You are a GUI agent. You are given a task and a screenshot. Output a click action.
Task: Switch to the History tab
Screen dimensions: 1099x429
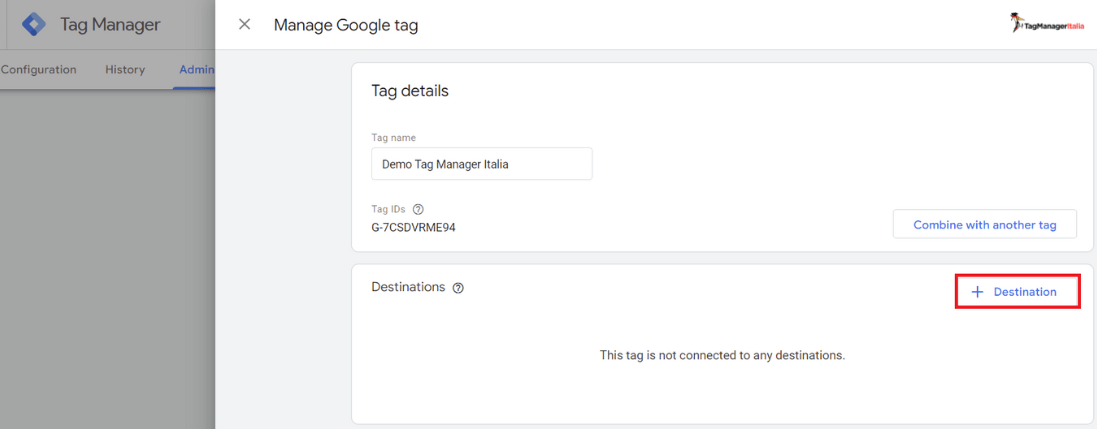(125, 69)
